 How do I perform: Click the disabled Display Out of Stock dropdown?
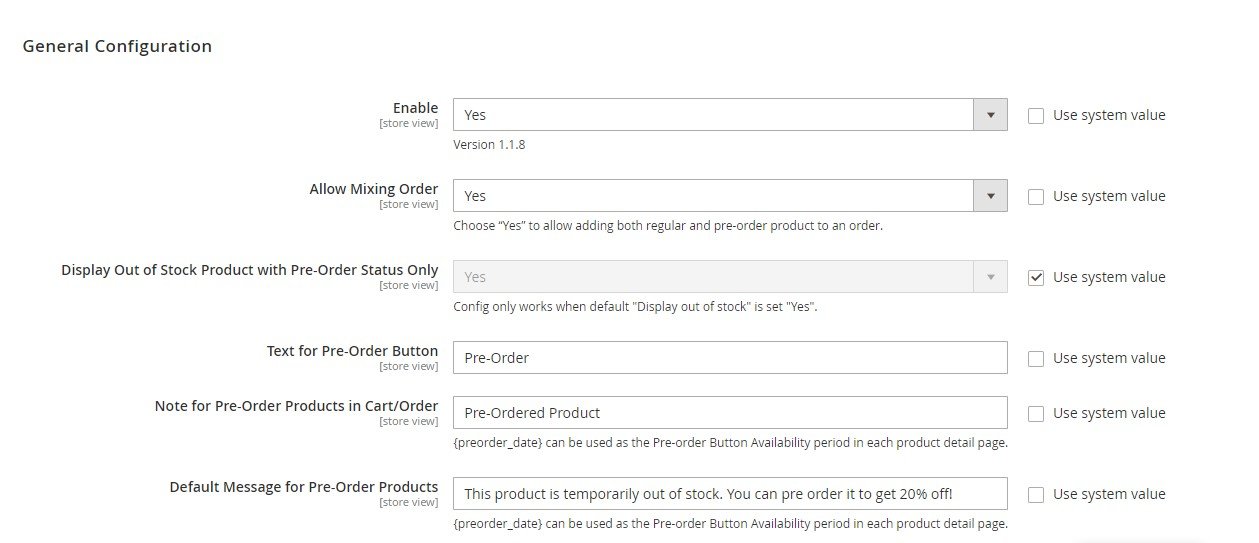pyautogui.click(x=729, y=277)
